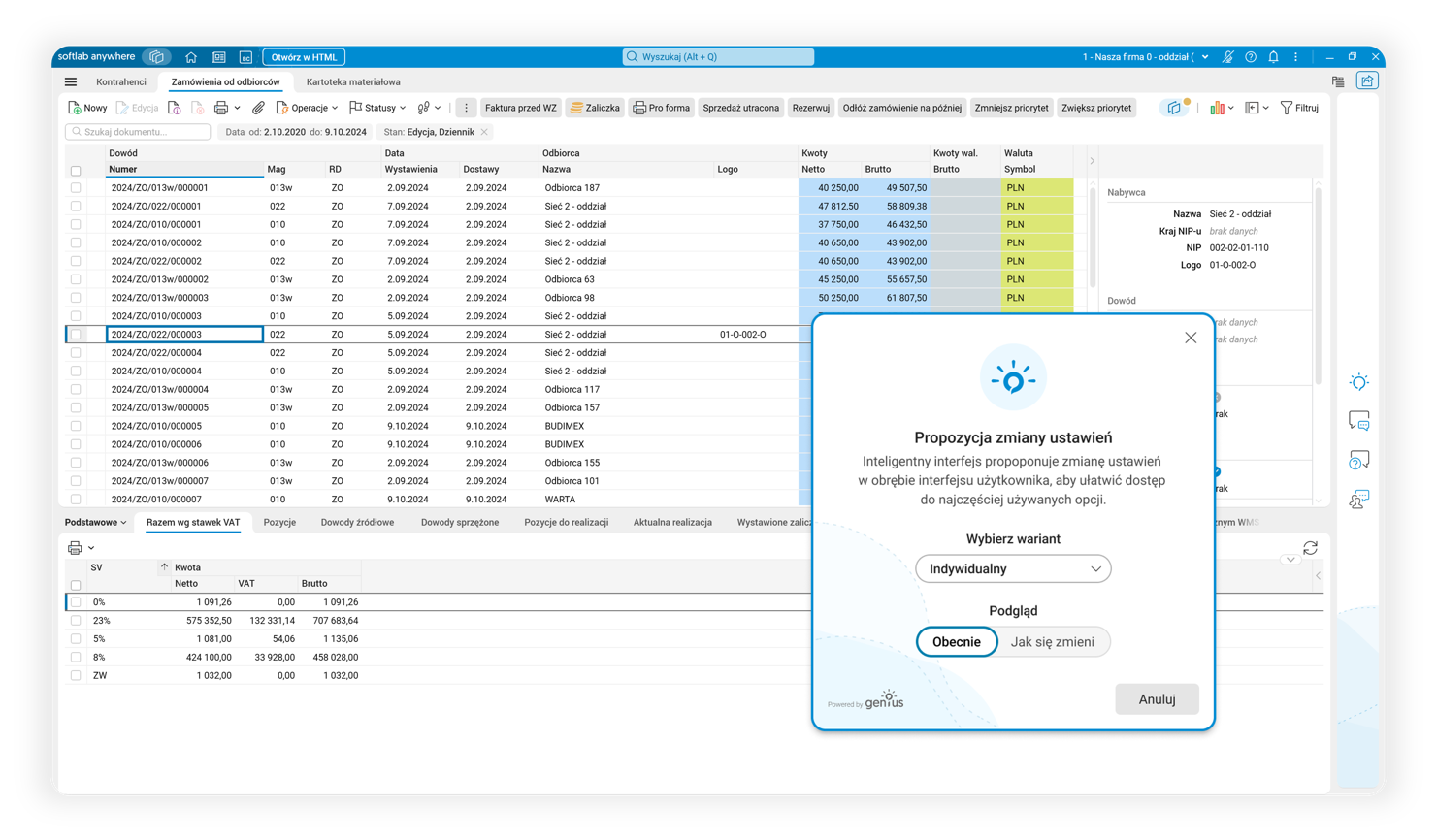1437x840 pixels.
Task: Open the linked documents dropdown after Statusy
Action: tap(429, 108)
